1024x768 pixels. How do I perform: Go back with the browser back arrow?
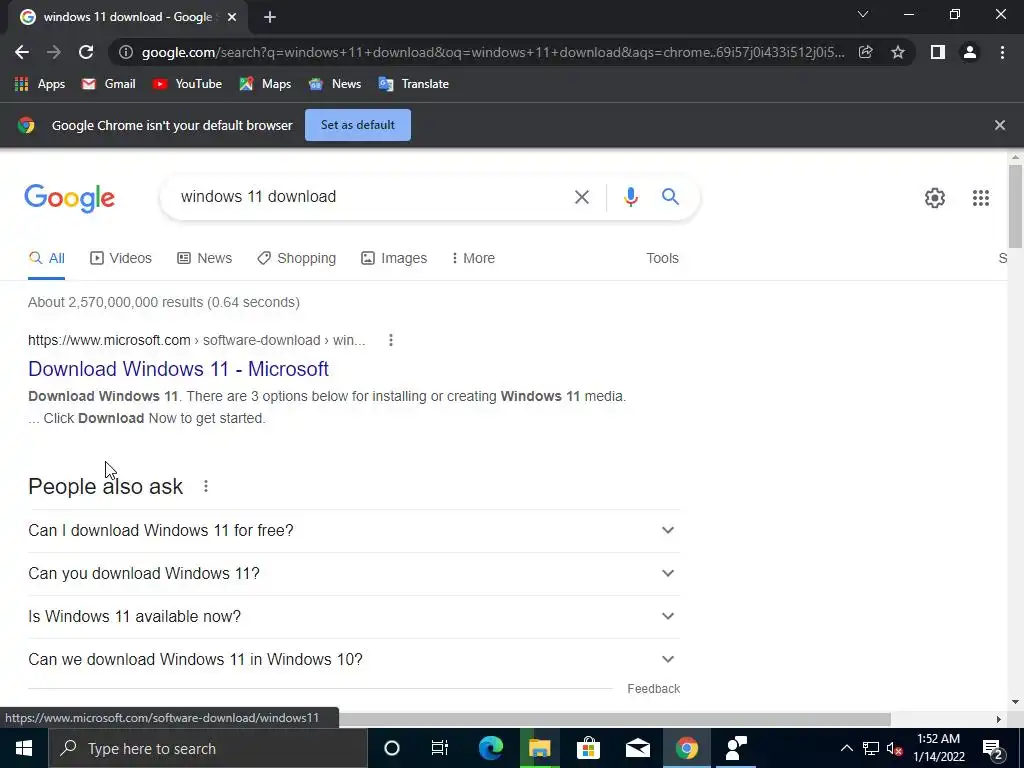point(22,52)
